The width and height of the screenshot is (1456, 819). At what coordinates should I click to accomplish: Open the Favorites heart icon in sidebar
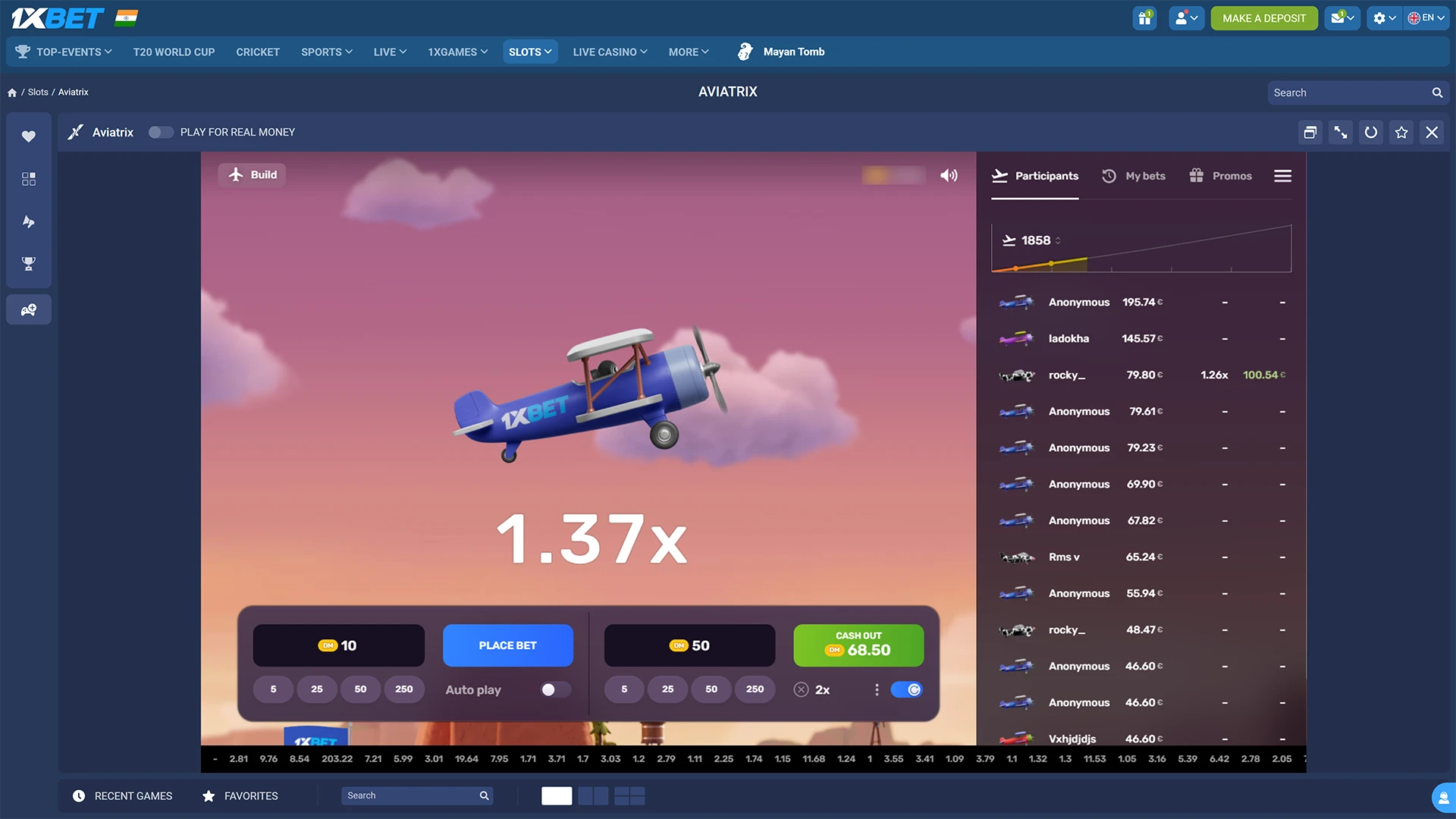pos(28,136)
